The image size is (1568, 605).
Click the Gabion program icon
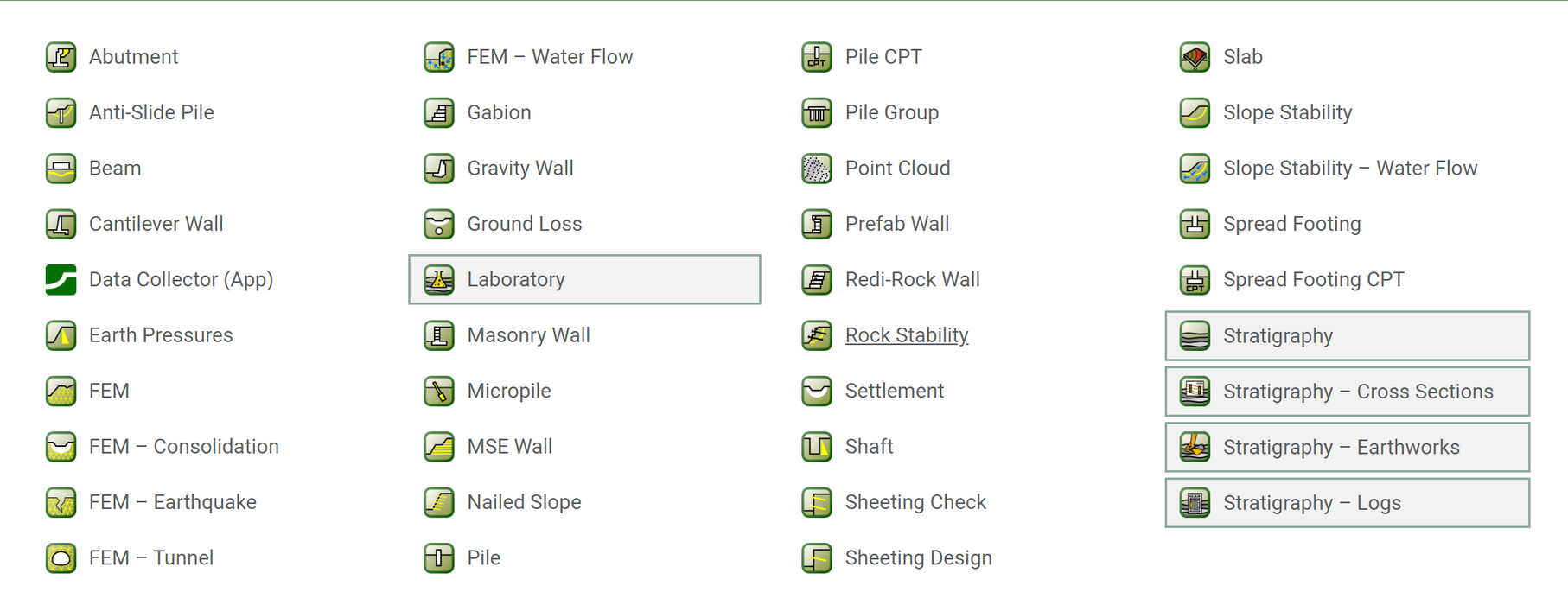(439, 112)
